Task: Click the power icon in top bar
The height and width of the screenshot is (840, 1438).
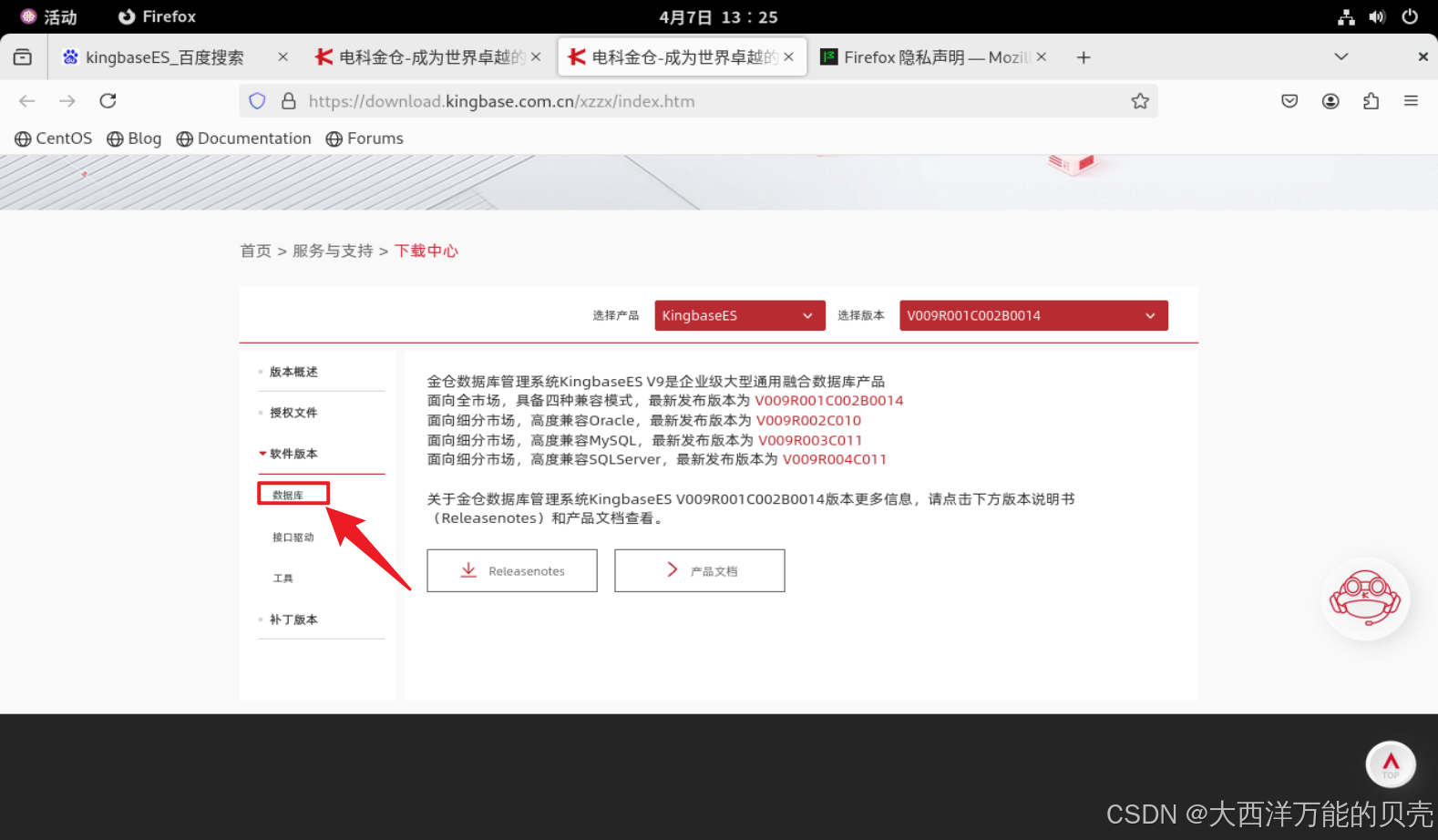Action: (1410, 16)
